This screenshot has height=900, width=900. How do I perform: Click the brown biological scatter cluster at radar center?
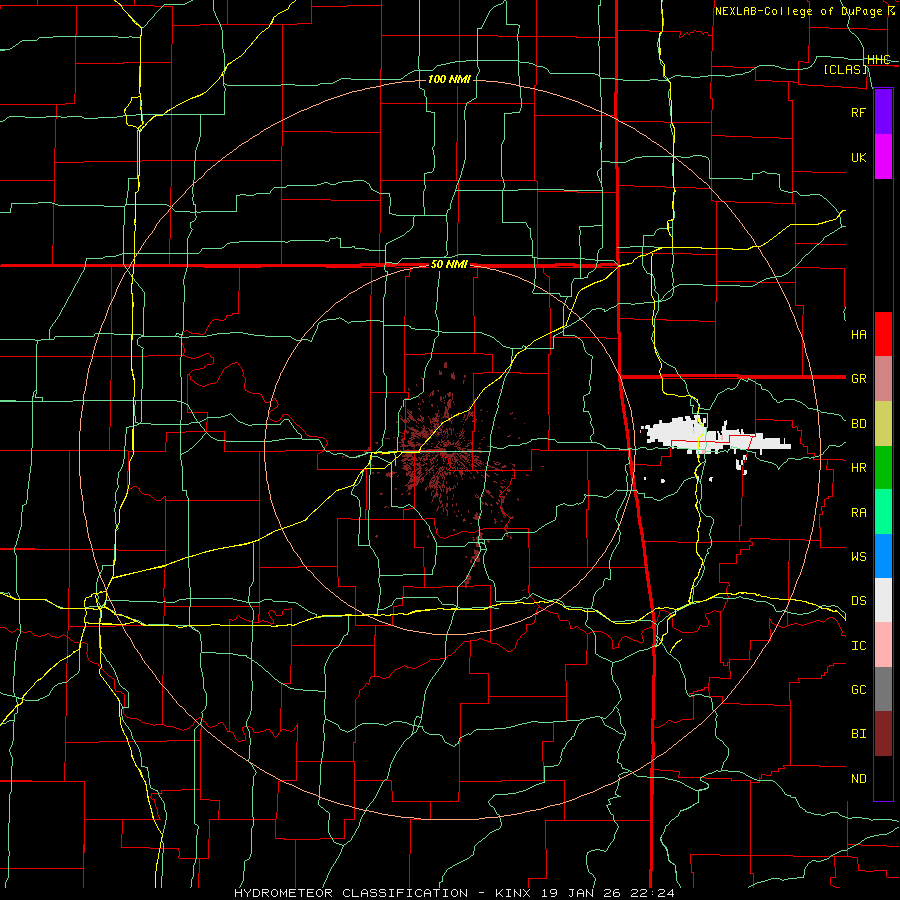click(x=445, y=453)
